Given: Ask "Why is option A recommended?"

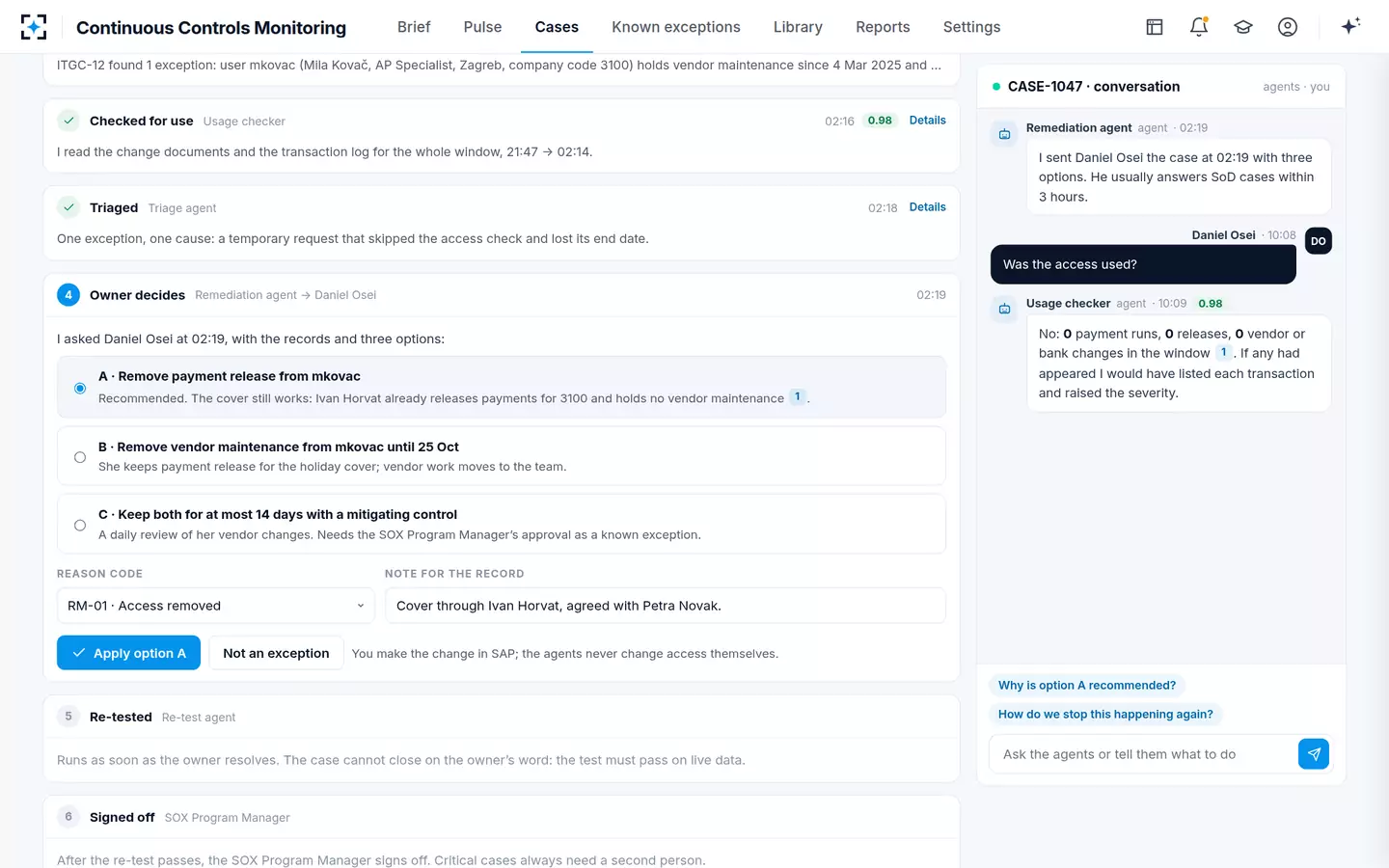Looking at the screenshot, I should pos(1087,686).
